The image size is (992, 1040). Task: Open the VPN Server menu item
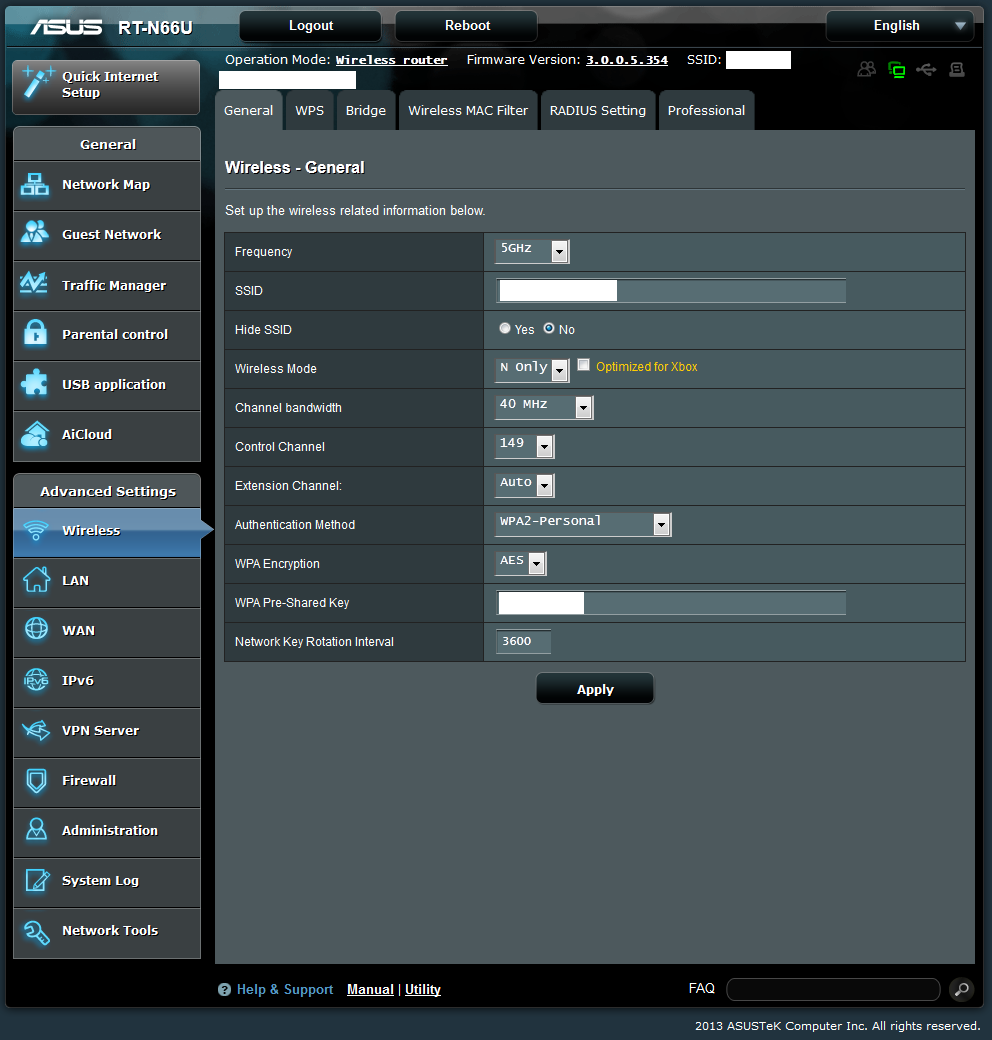tap(107, 731)
